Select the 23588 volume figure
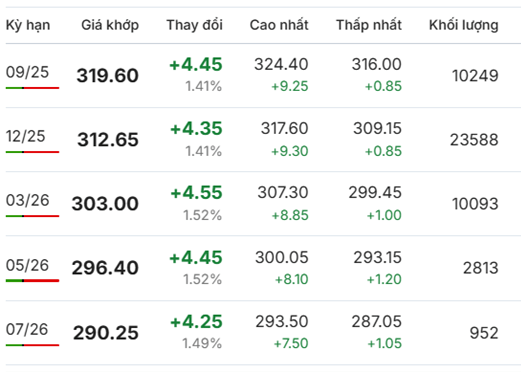Viewport: 521px width, 372px height. (474, 140)
